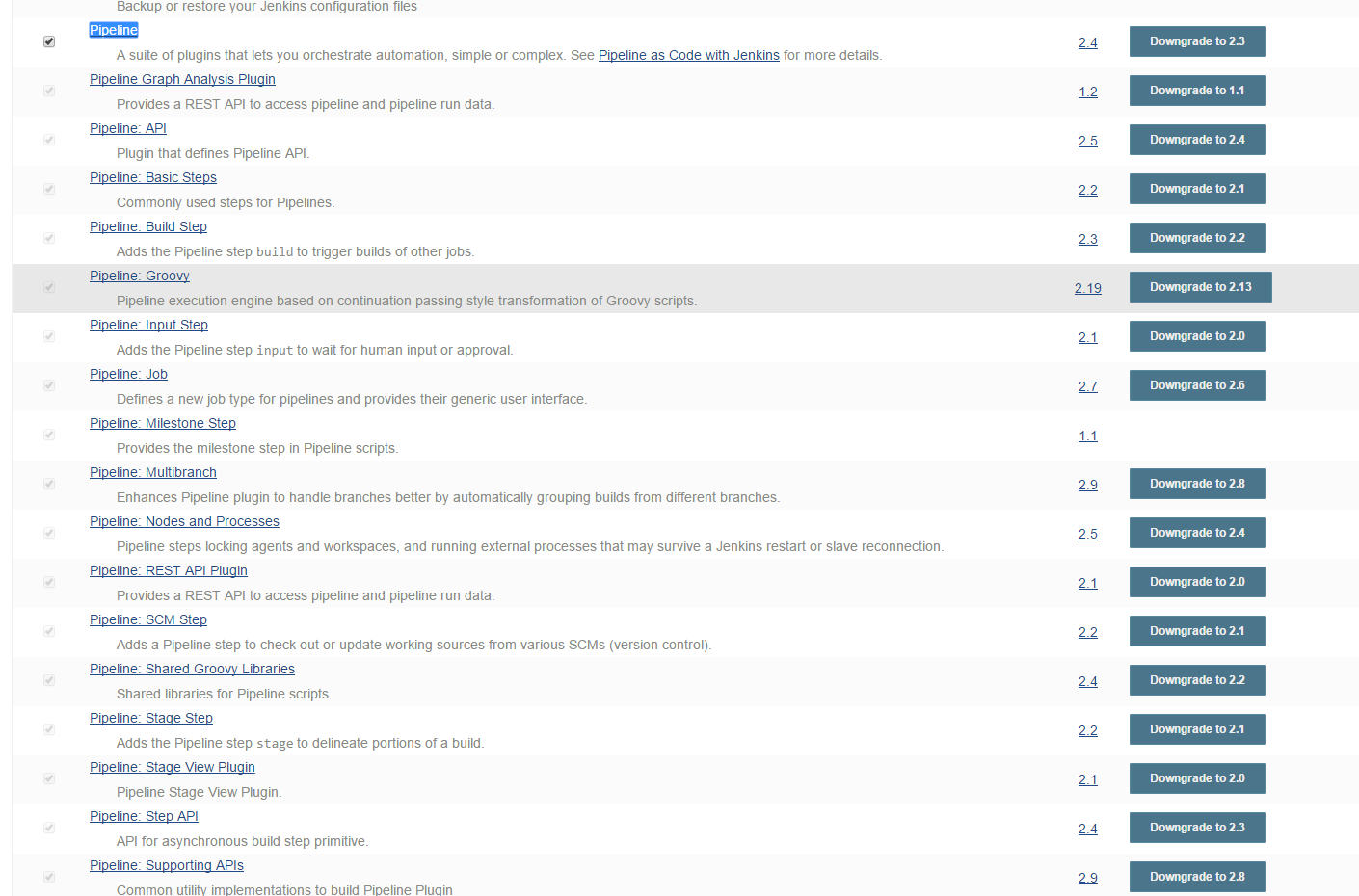Click version 1.1 of Pipeline: Milestone Step
Image resolution: width=1359 pixels, height=896 pixels.
coord(1087,435)
